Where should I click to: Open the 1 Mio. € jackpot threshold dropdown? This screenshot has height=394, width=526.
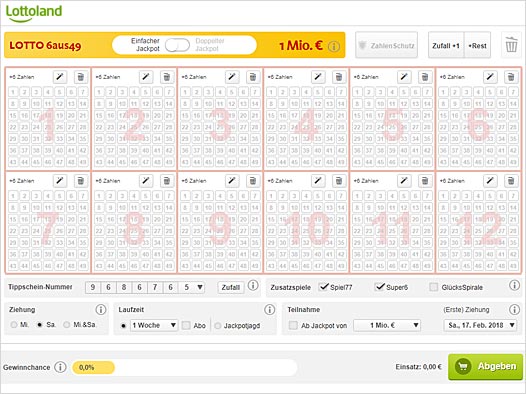click(387, 325)
